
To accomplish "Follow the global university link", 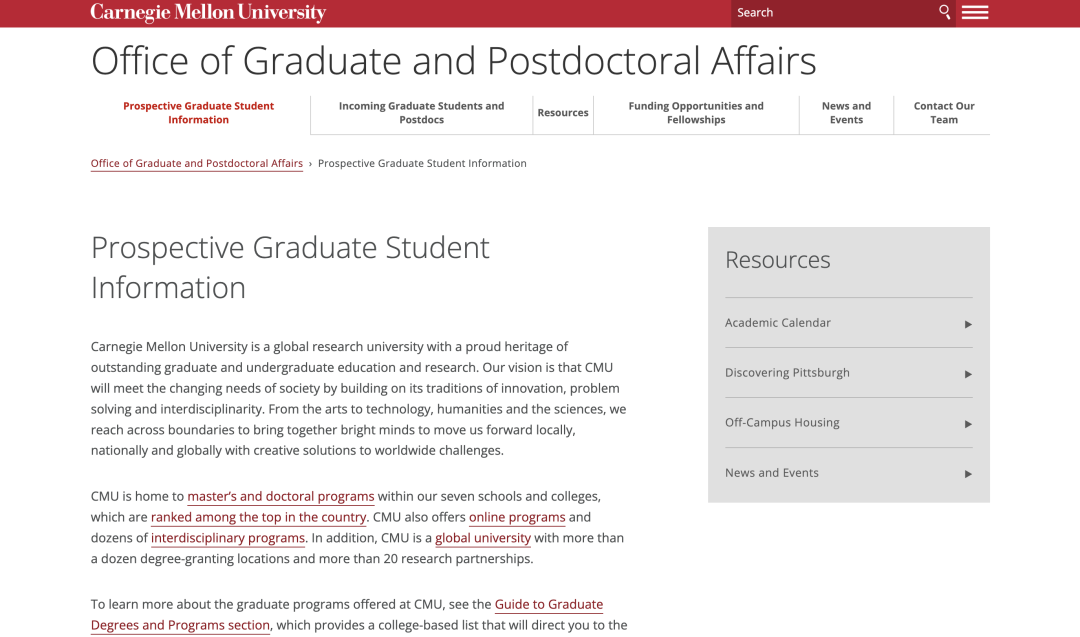I will 483,538.
